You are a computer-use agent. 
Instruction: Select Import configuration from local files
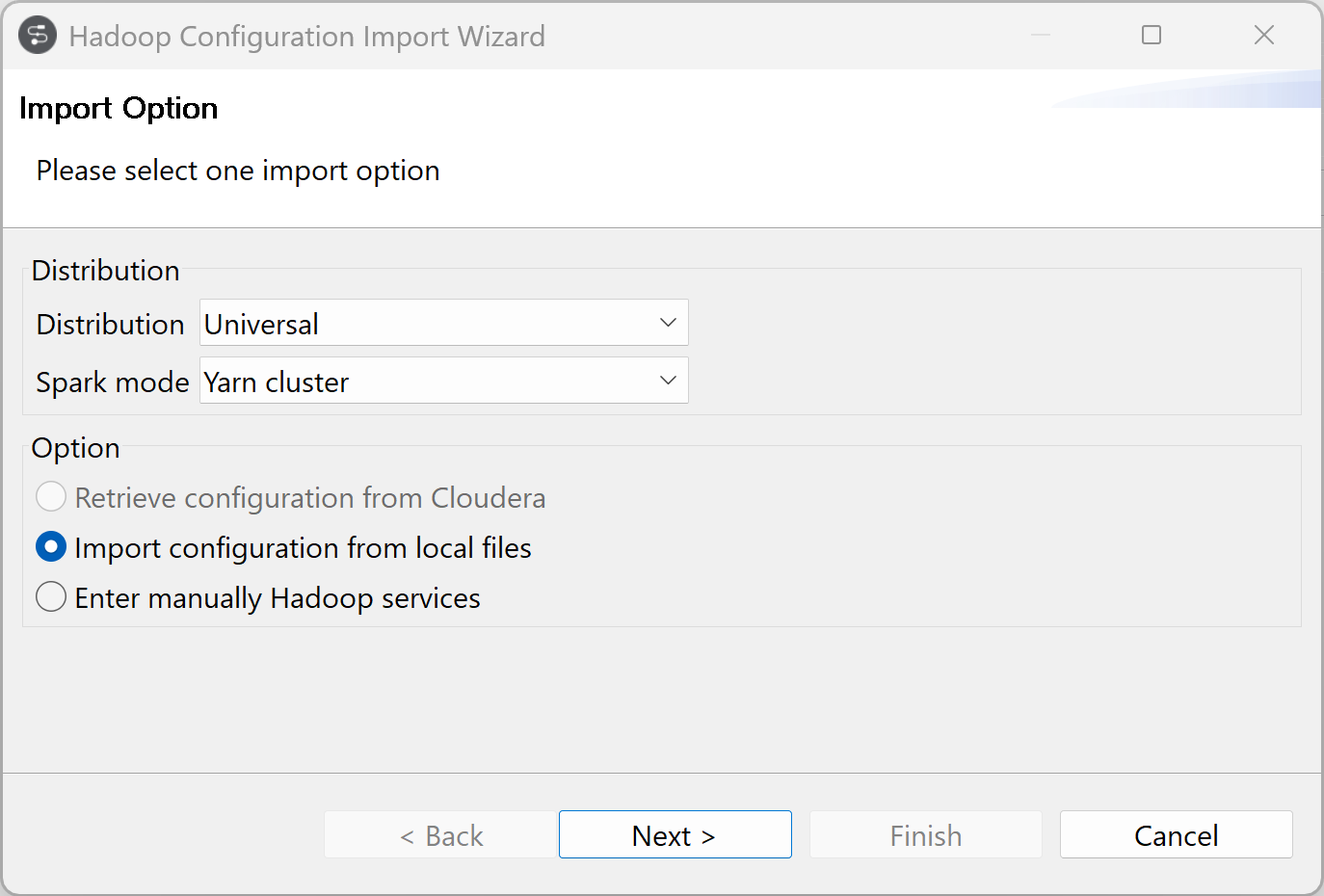(51, 547)
